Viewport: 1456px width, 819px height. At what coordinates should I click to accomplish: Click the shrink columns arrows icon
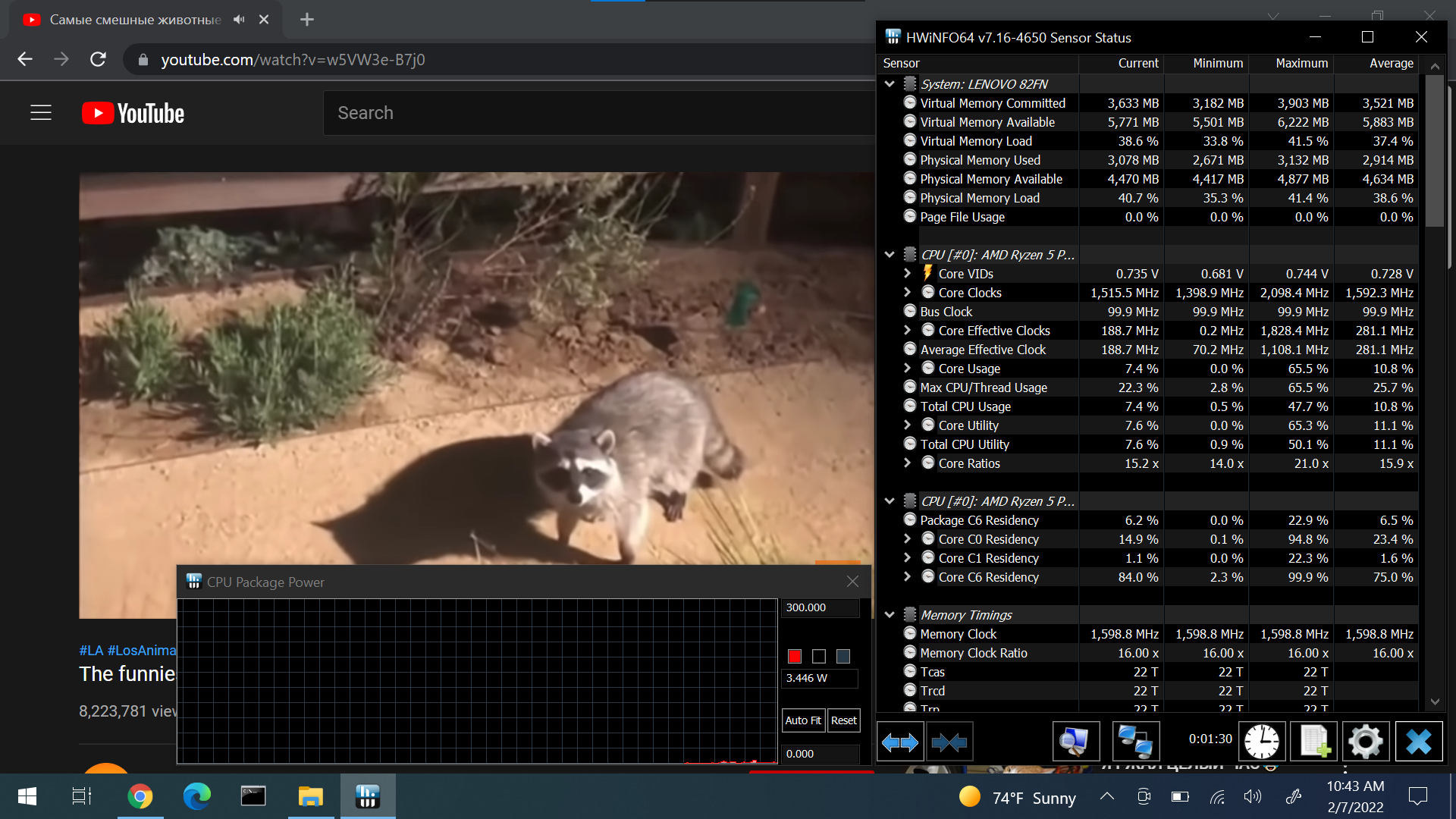coord(949,742)
